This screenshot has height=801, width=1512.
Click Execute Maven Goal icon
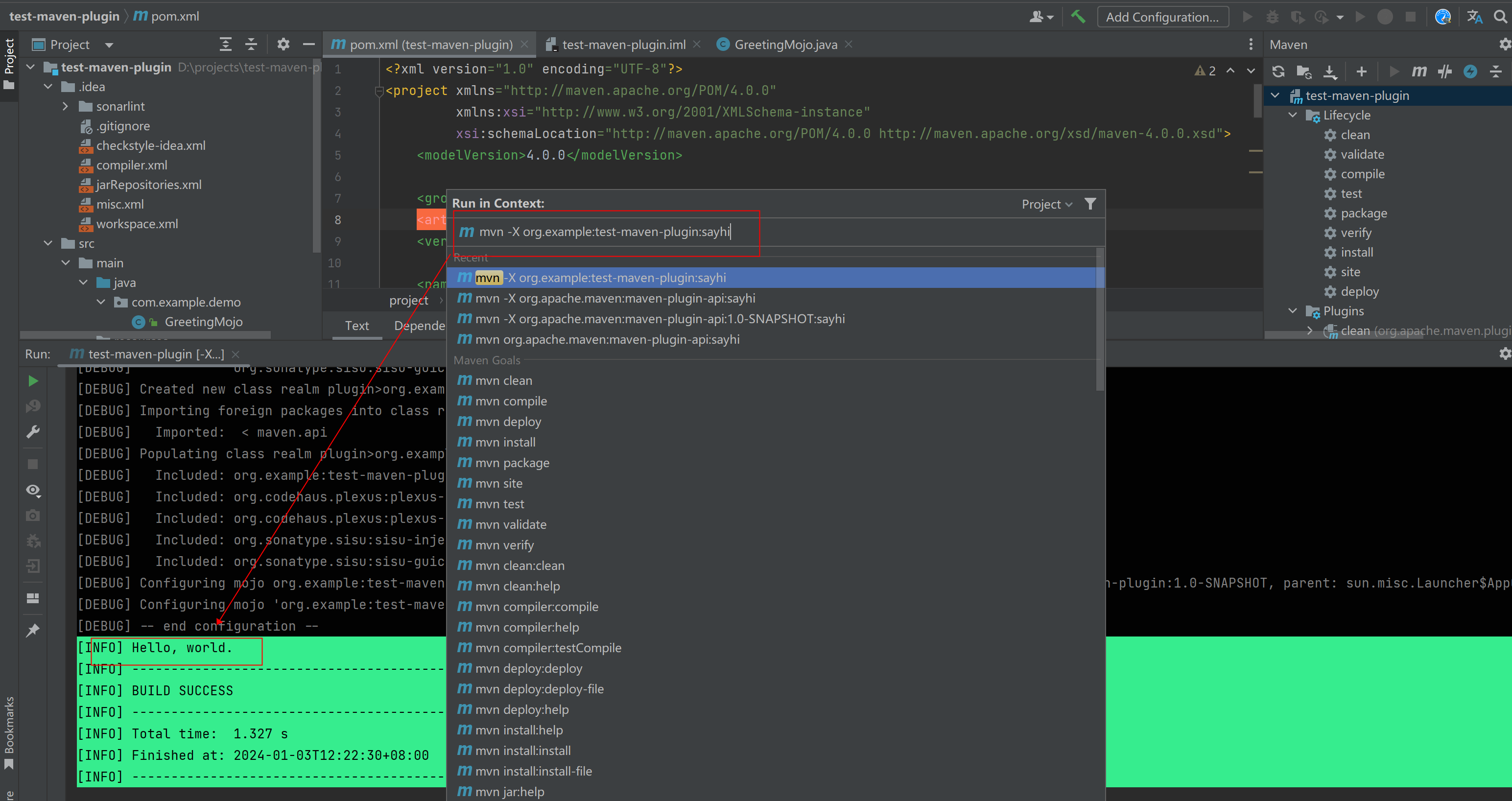1418,71
